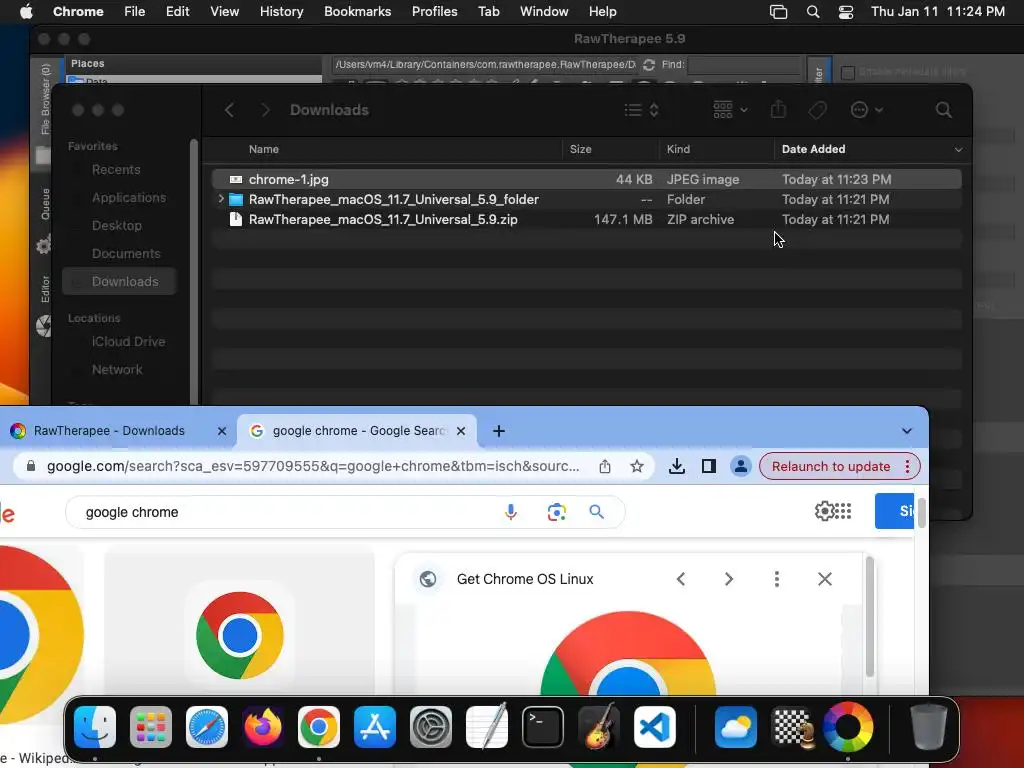Open a new Chrome tab
Screen dimensions: 1024x768
498,431
